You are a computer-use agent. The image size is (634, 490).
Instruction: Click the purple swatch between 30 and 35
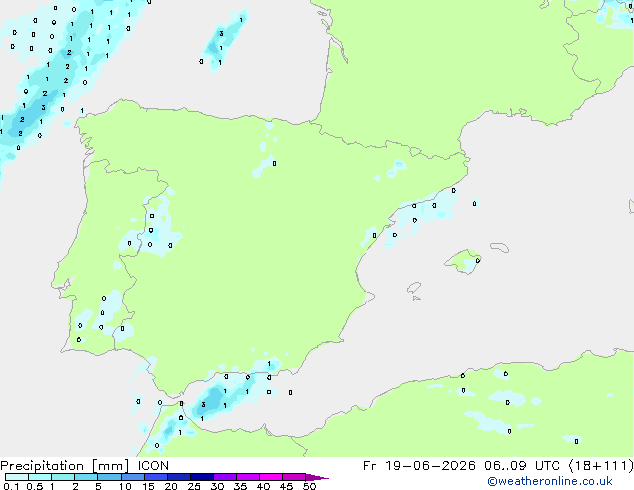point(224,477)
